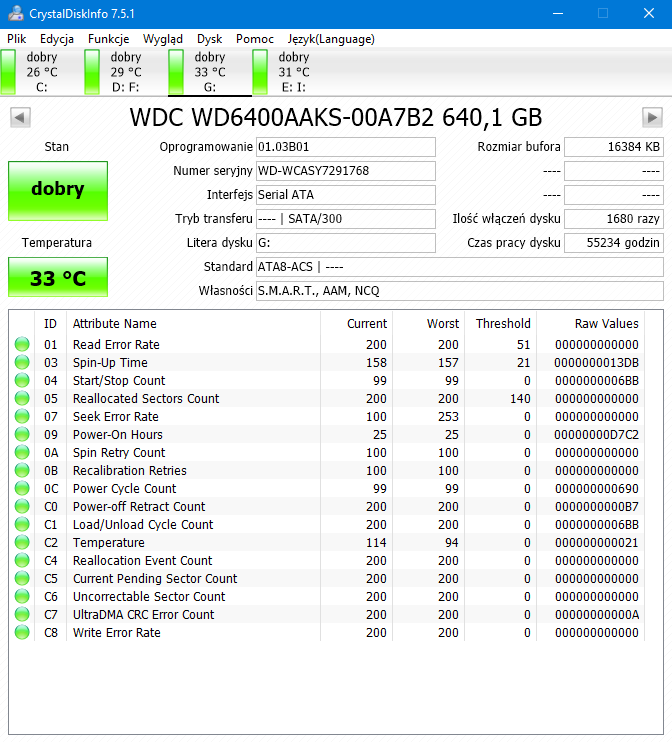Click status icon for Load/Unload Cycle Count

tap(22, 524)
